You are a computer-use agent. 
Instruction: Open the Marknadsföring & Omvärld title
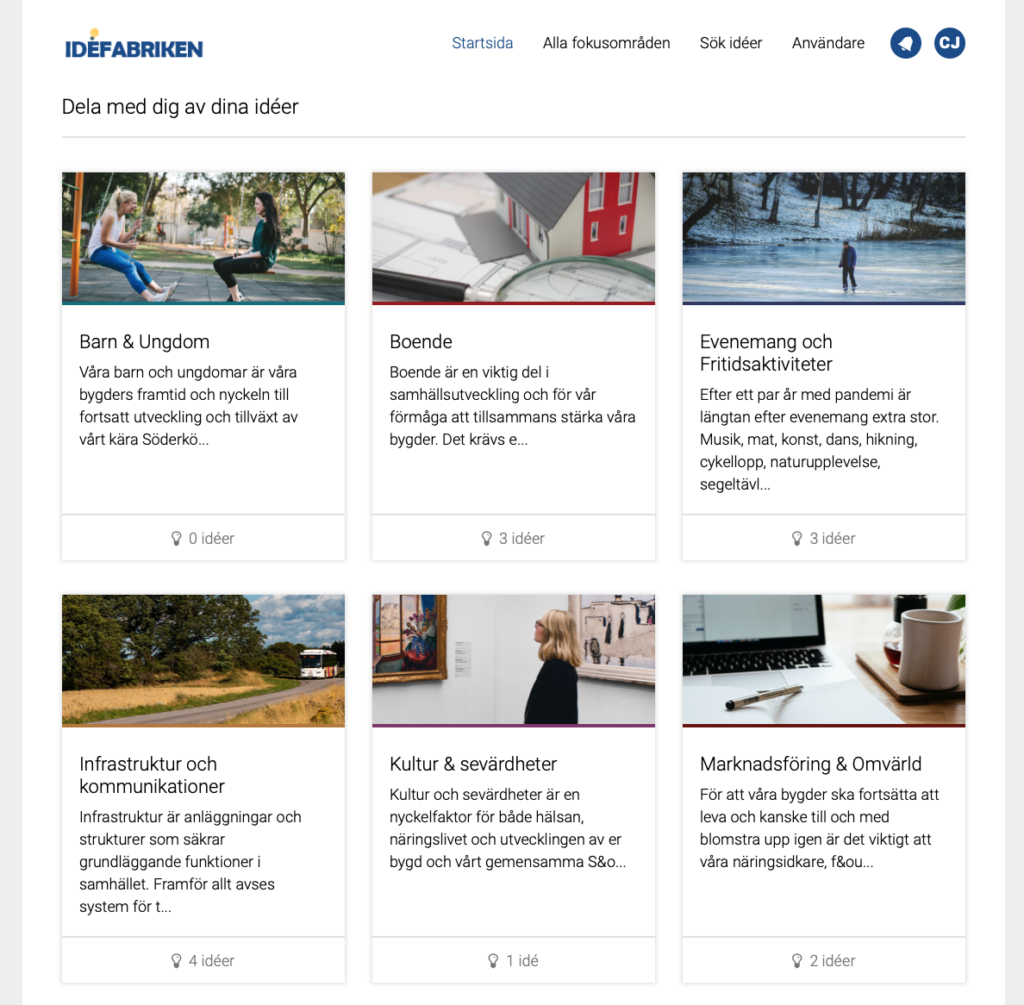tap(810, 764)
